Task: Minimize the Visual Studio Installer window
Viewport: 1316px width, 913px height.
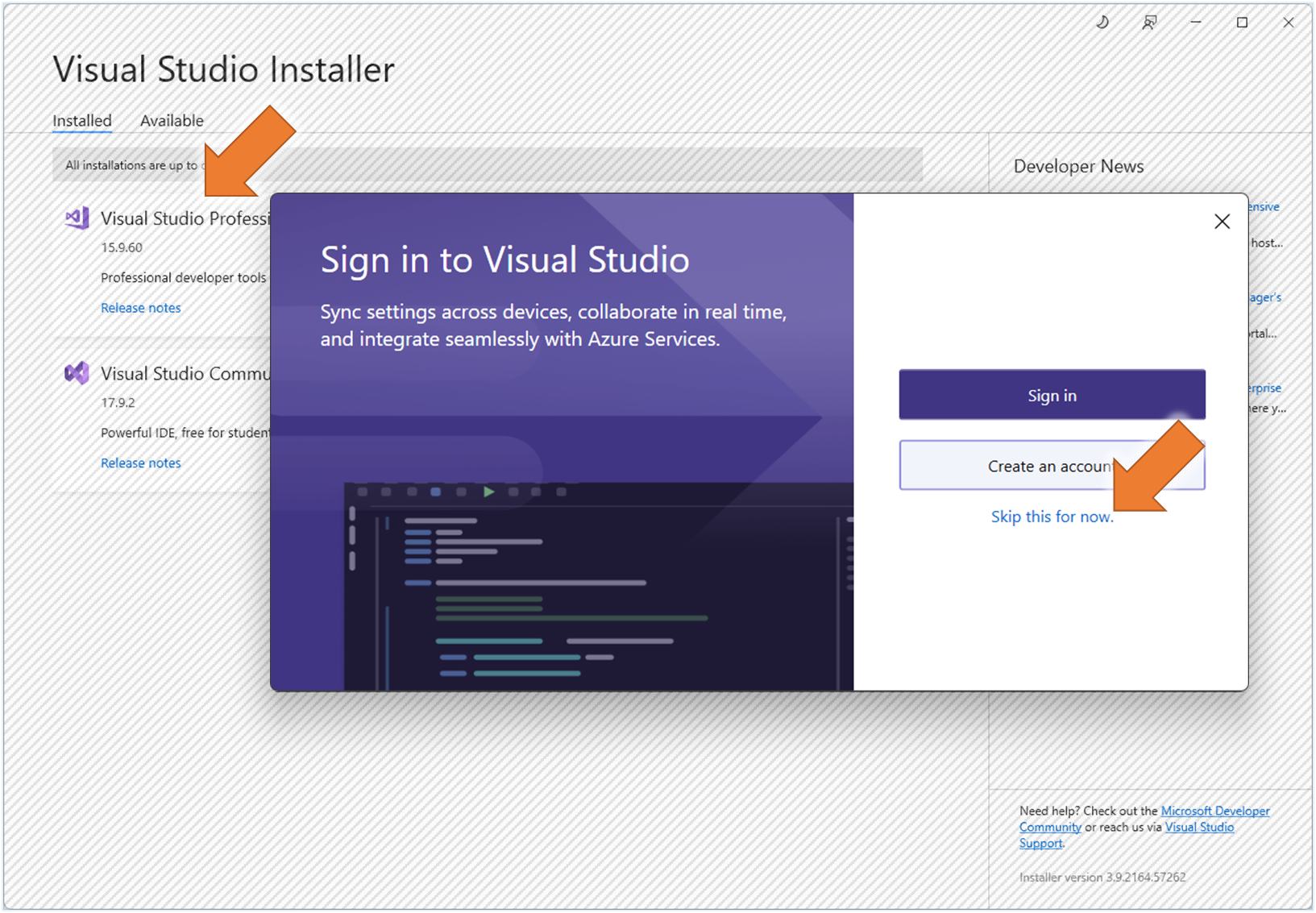Action: (1196, 23)
